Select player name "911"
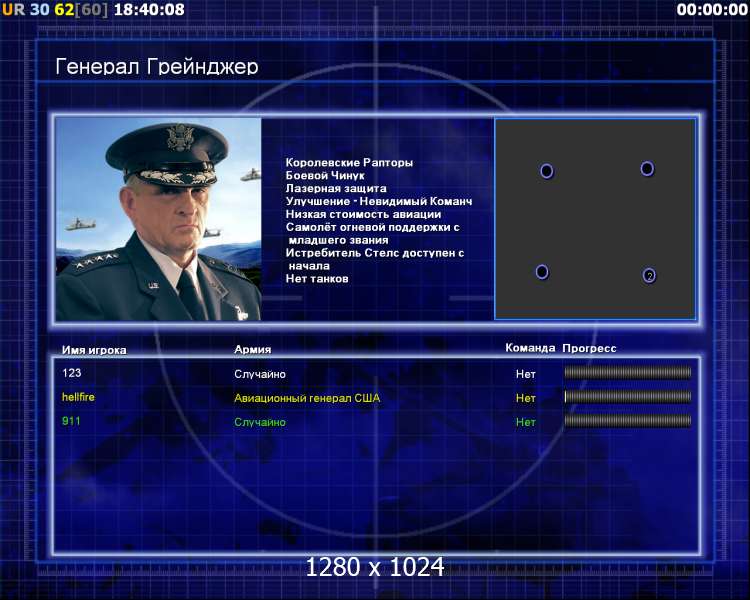Image resolution: width=750 pixels, height=600 pixels. [71, 422]
